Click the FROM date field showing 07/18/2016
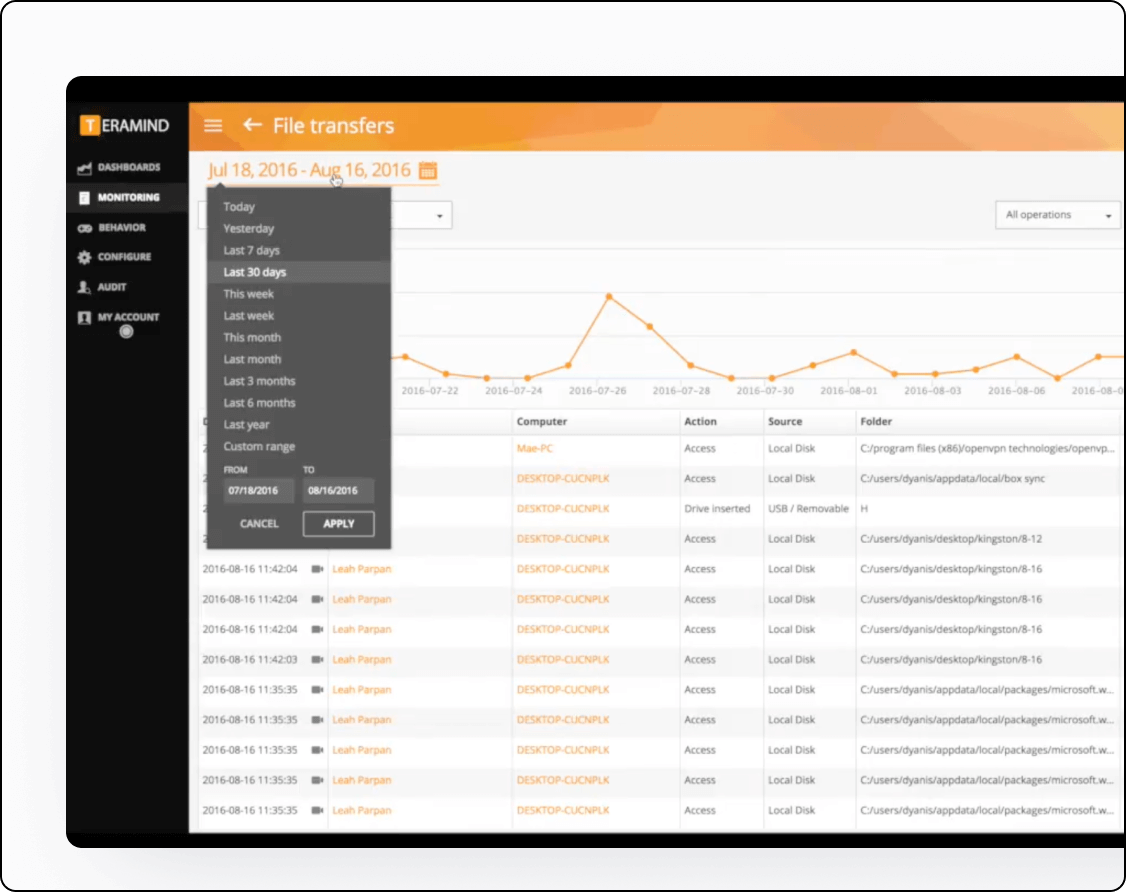 click(x=257, y=491)
